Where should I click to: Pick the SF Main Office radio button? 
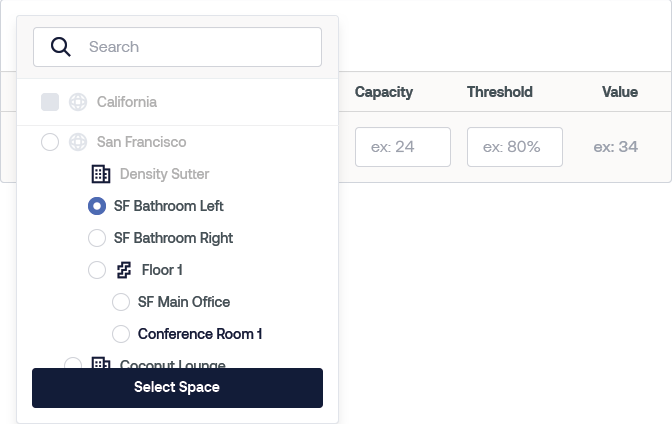(x=121, y=302)
